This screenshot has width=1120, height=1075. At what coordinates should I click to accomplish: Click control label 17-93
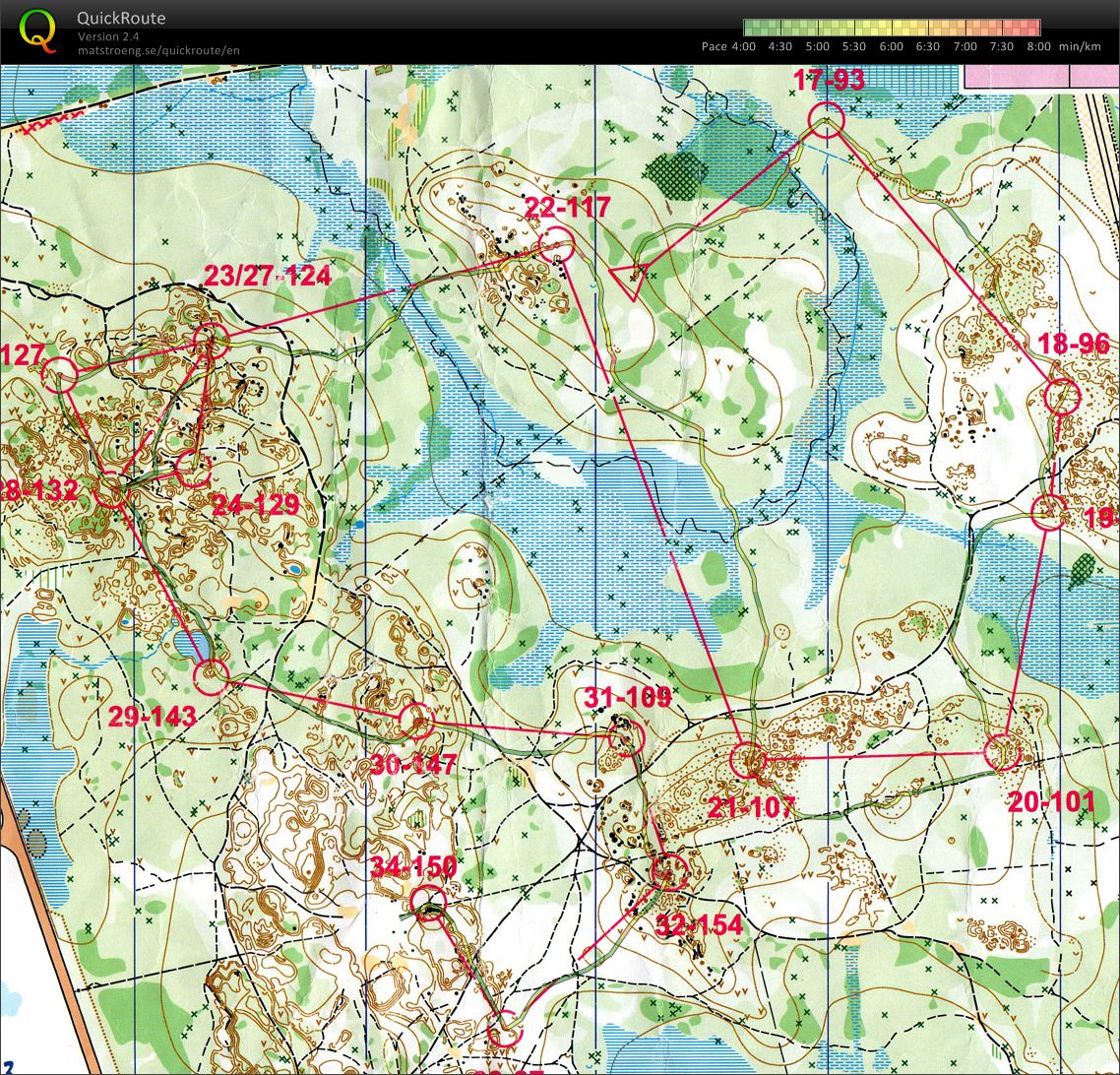pyautogui.click(x=829, y=80)
